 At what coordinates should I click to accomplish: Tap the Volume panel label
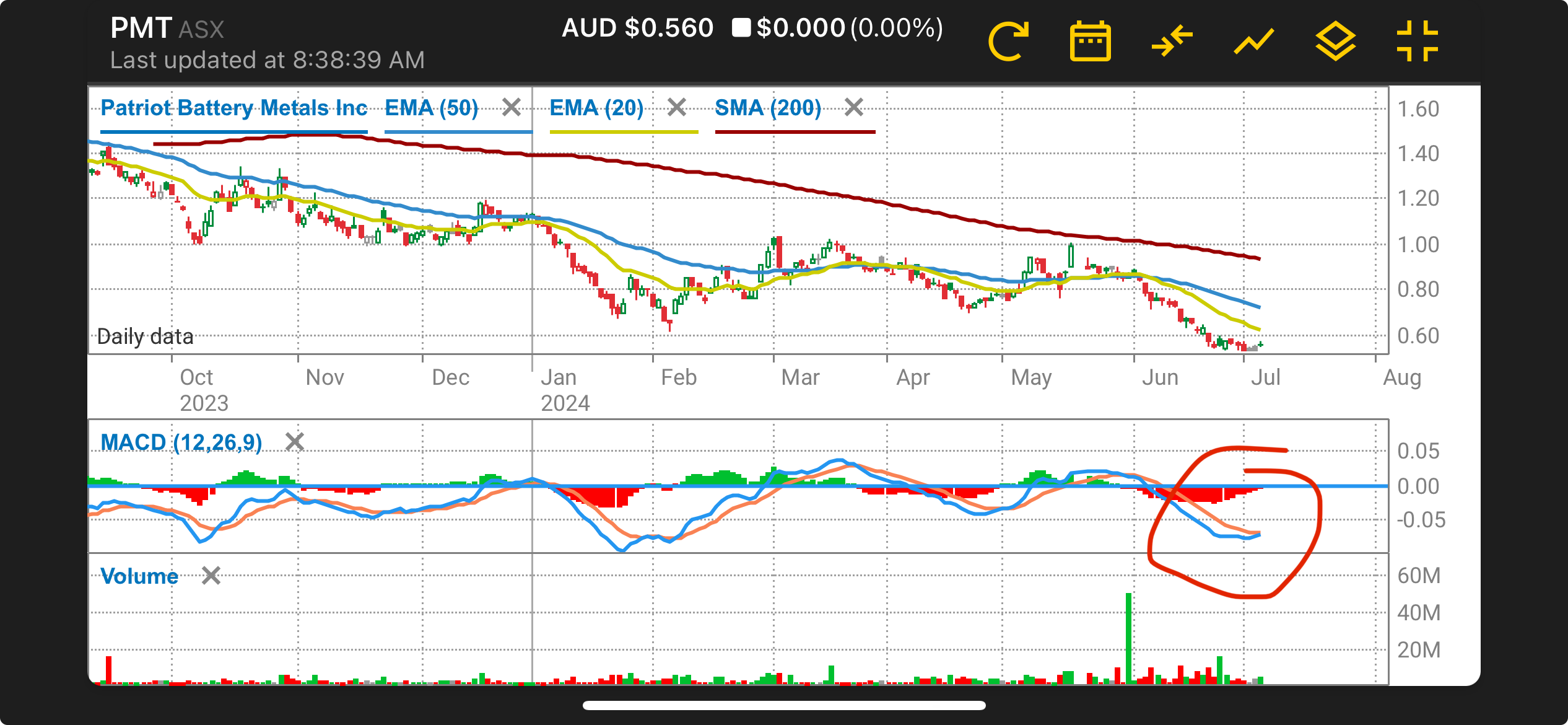(139, 576)
